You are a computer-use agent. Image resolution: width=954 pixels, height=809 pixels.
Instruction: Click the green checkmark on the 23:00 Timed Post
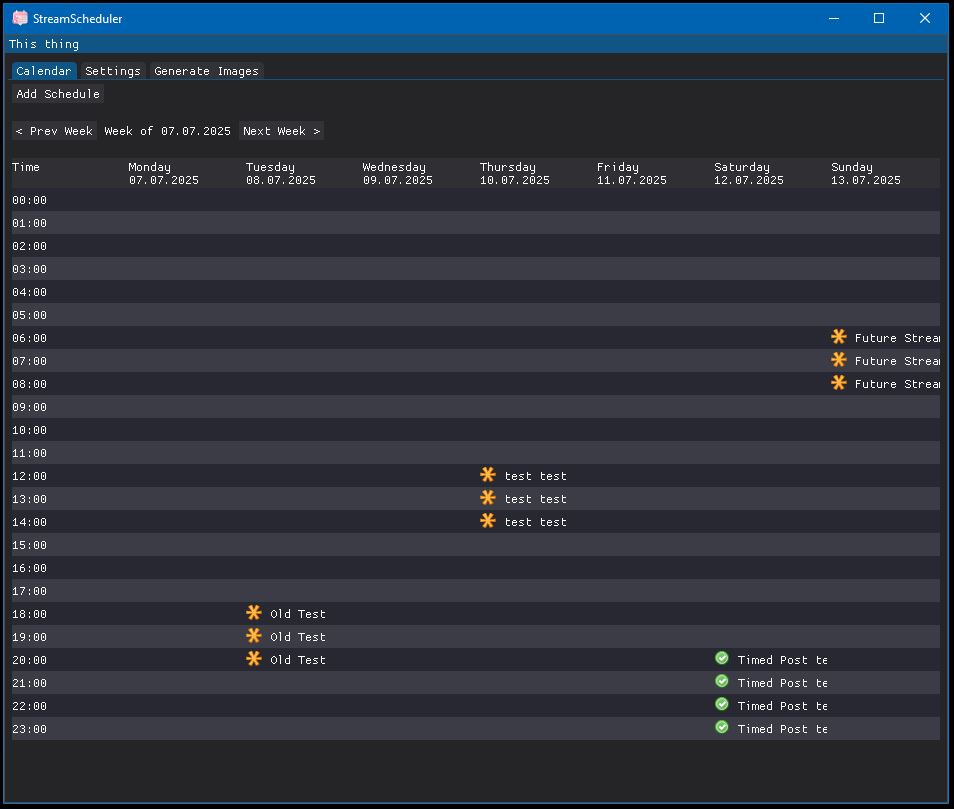pos(721,727)
